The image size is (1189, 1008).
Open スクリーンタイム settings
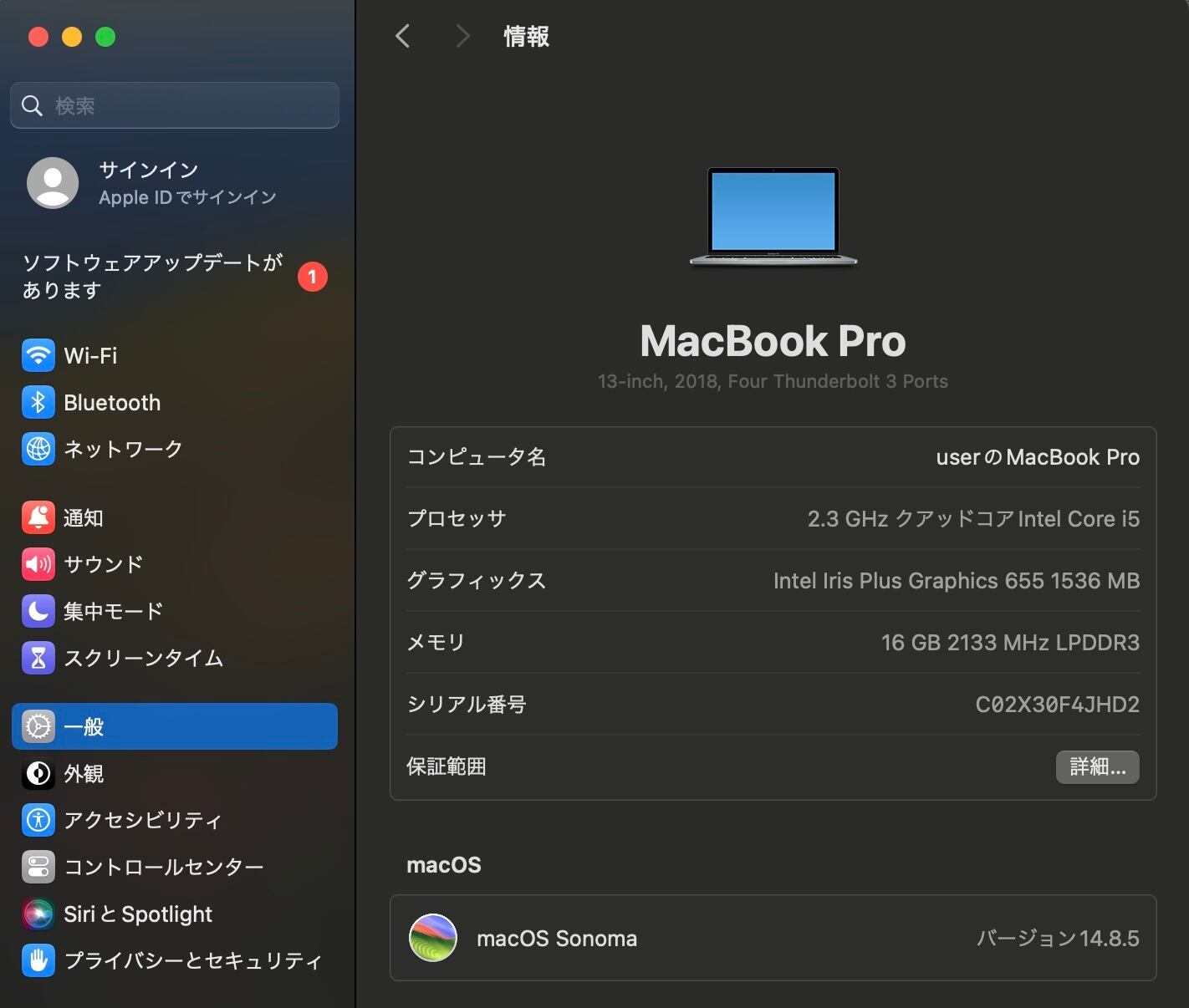click(x=175, y=658)
